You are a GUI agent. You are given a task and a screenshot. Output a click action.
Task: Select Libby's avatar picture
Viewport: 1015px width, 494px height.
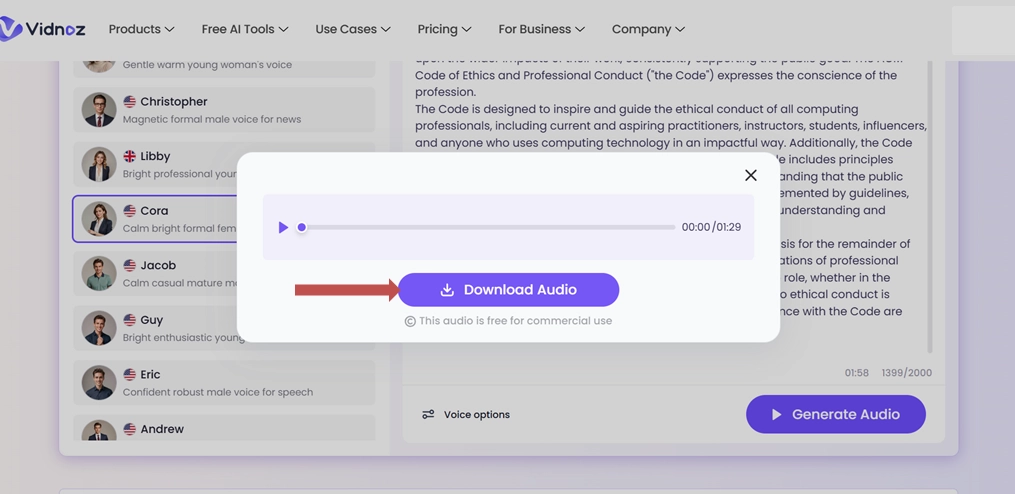[99, 164]
